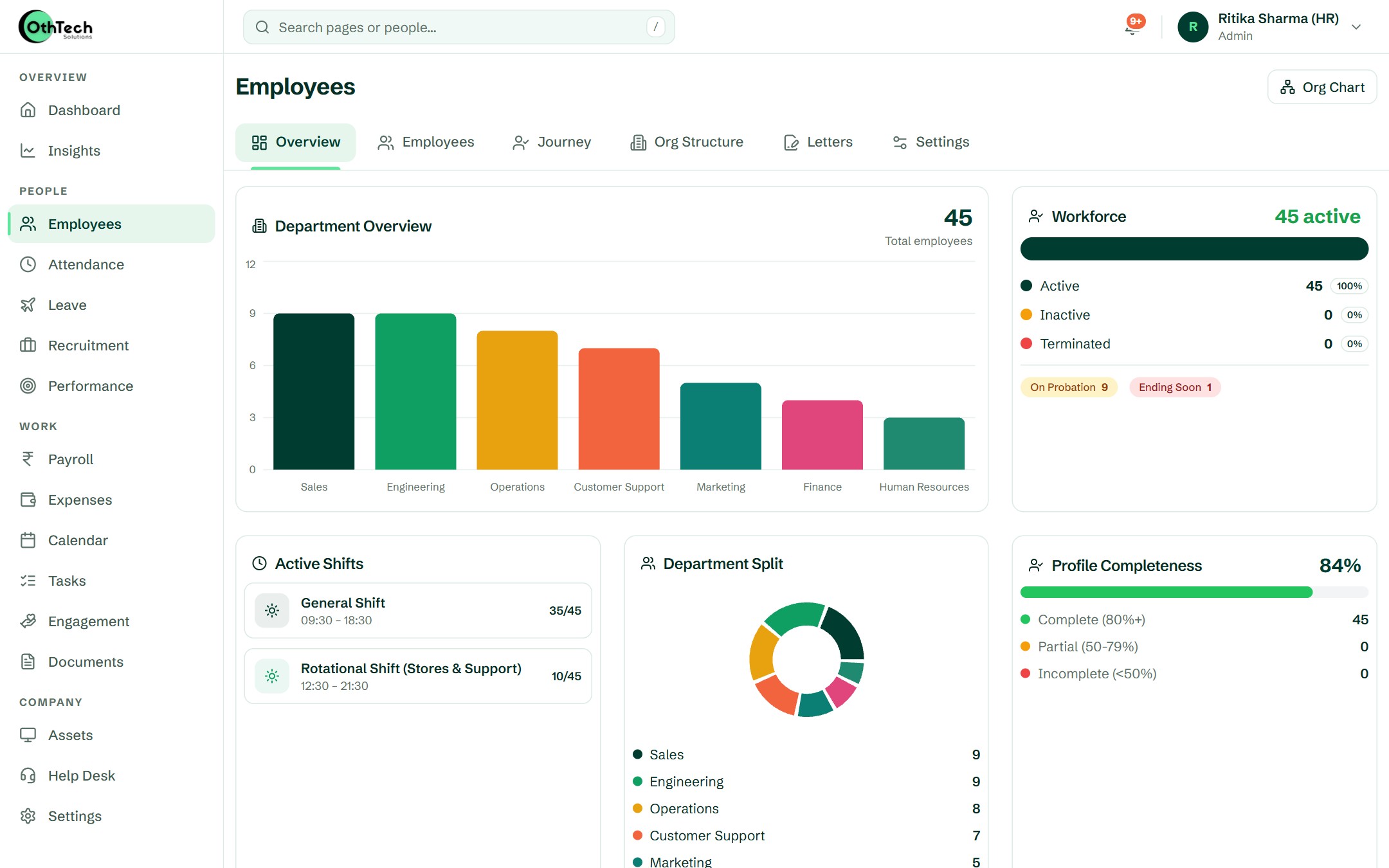Open Payroll rupee icon
Screen dimensions: 1389x868
(x=28, y=459)
